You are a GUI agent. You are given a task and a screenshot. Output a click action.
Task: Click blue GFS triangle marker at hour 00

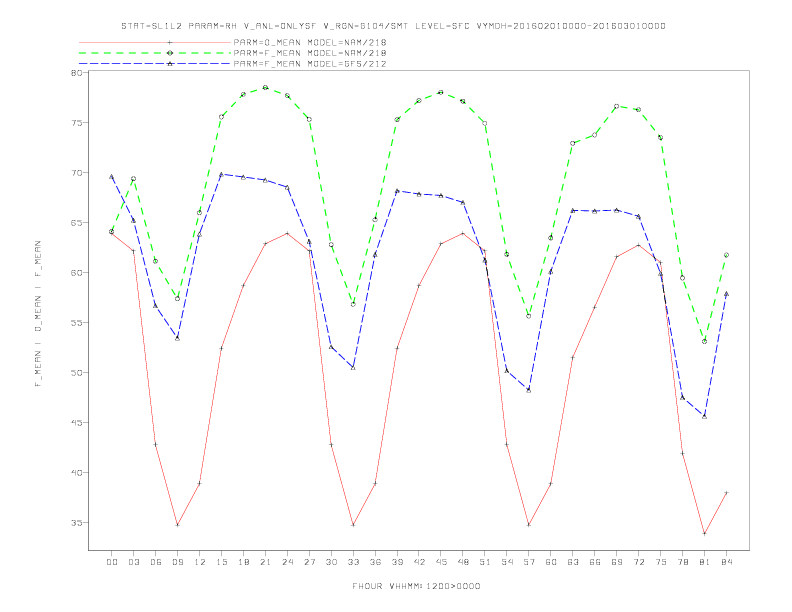(112, 177)
